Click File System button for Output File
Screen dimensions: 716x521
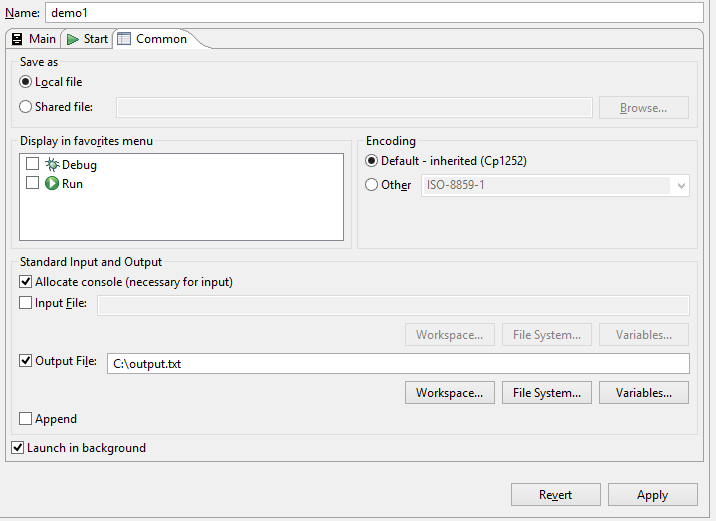[547, 393]
